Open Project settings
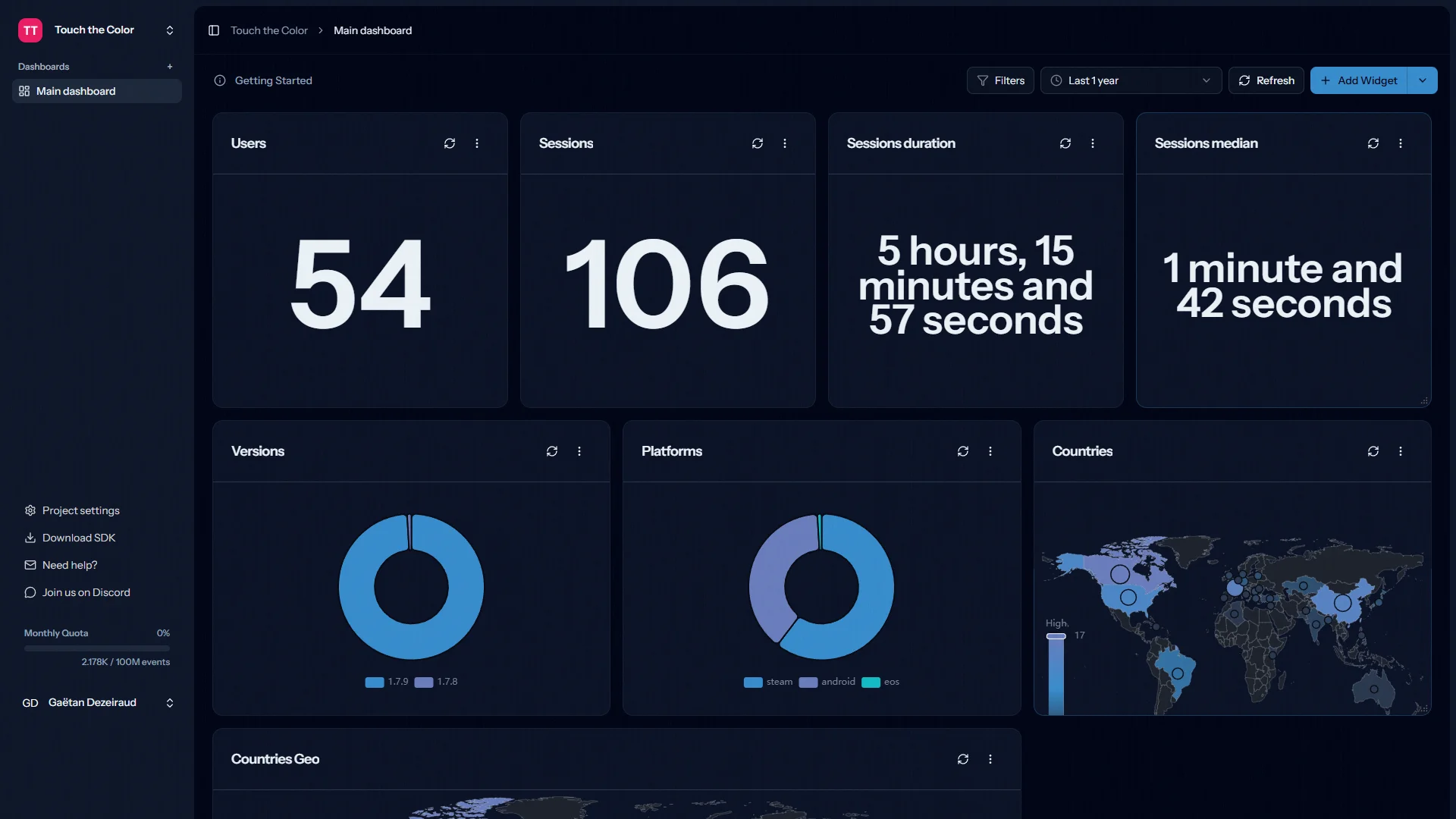The height and width of the screenshot is (819, 1456). point(72,510)
